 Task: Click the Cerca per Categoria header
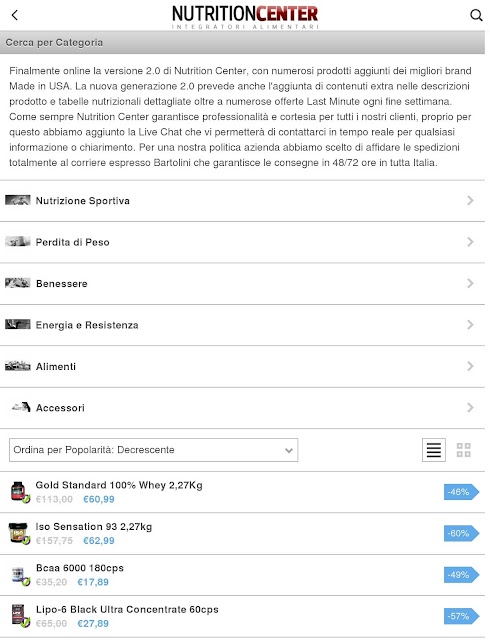coord(243,42)
